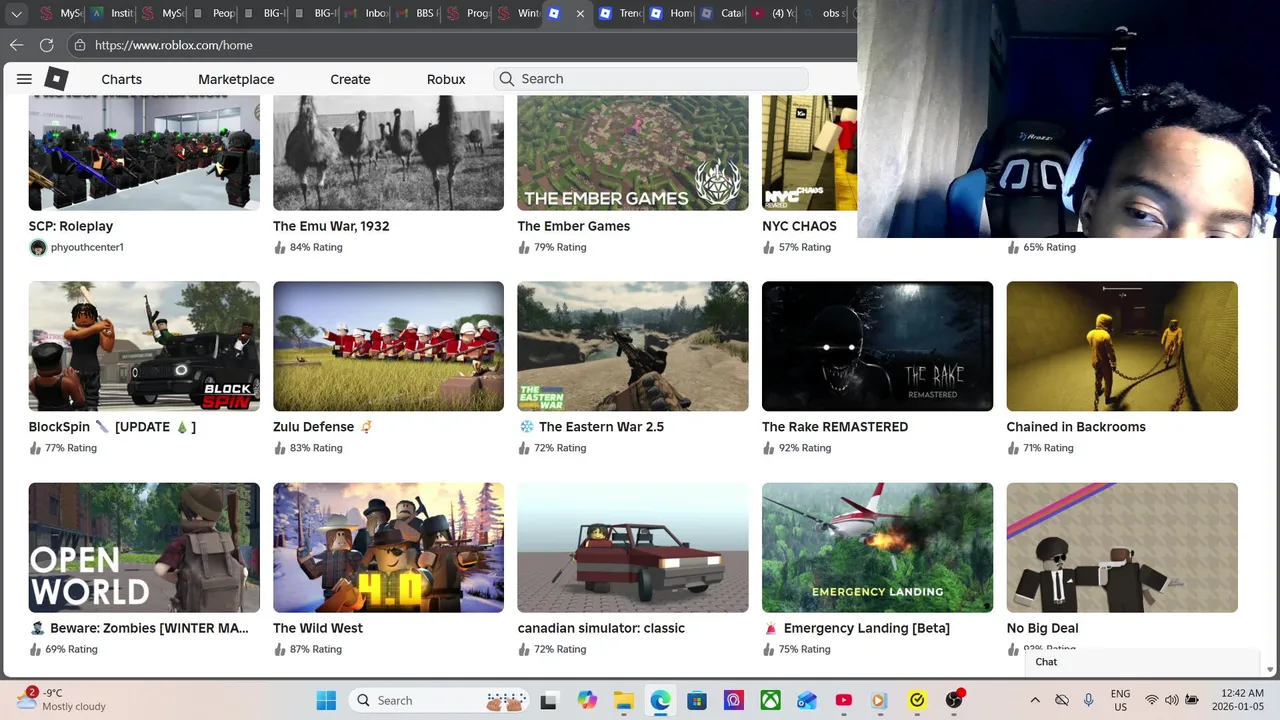
Task: Open The Rake REMASTERED title link
Action: (835, 427)
